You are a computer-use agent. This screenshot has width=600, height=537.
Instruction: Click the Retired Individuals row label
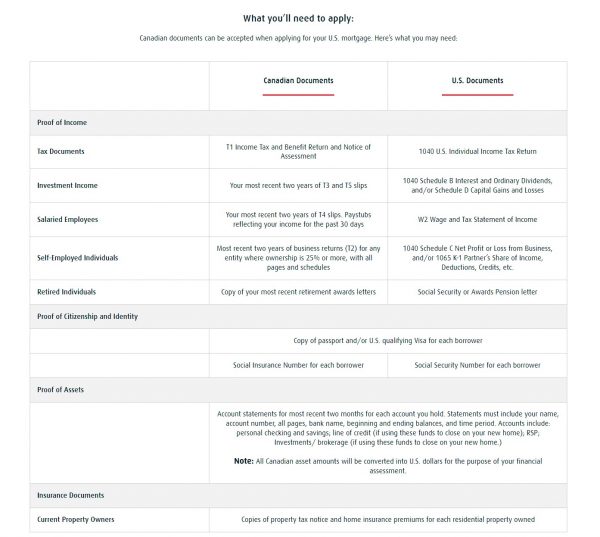click(69, 291)
